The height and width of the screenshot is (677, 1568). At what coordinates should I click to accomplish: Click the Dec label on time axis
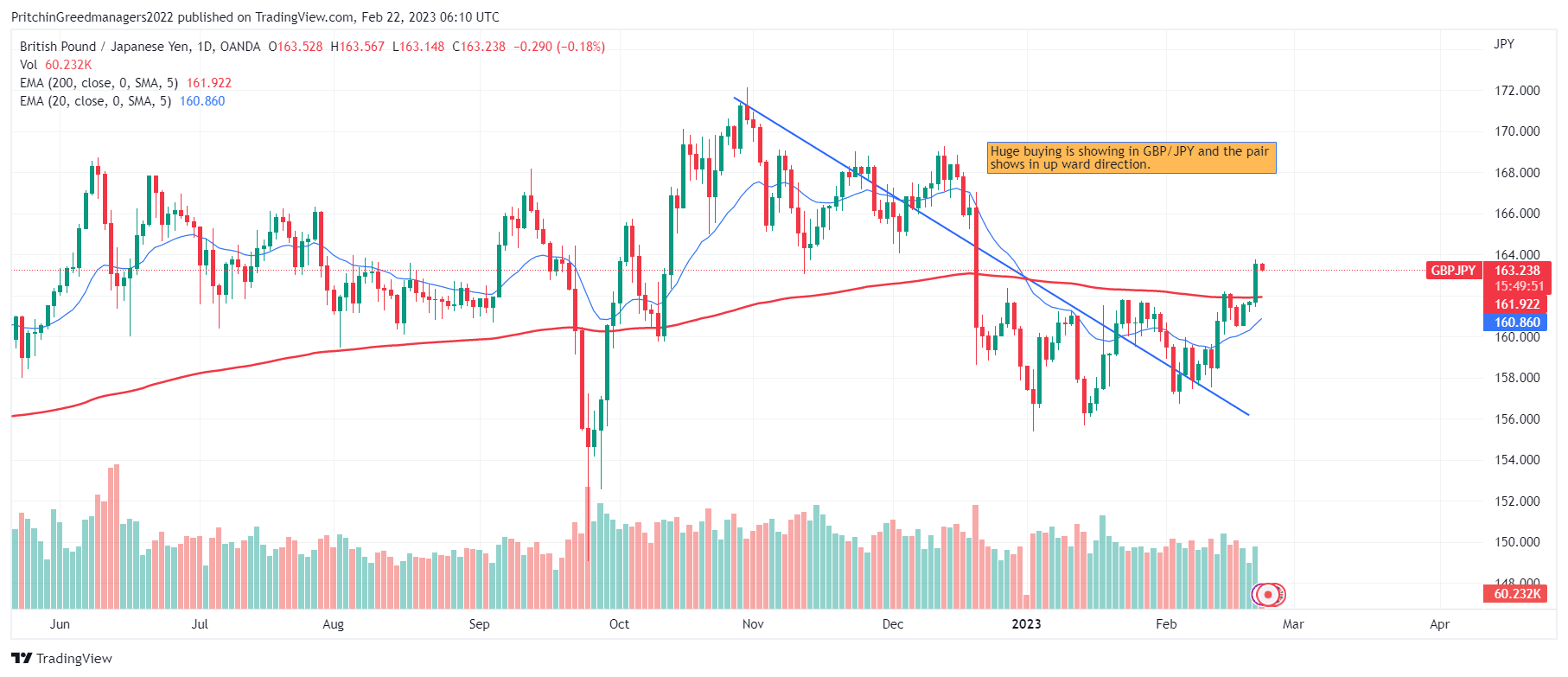coord(893,624)
